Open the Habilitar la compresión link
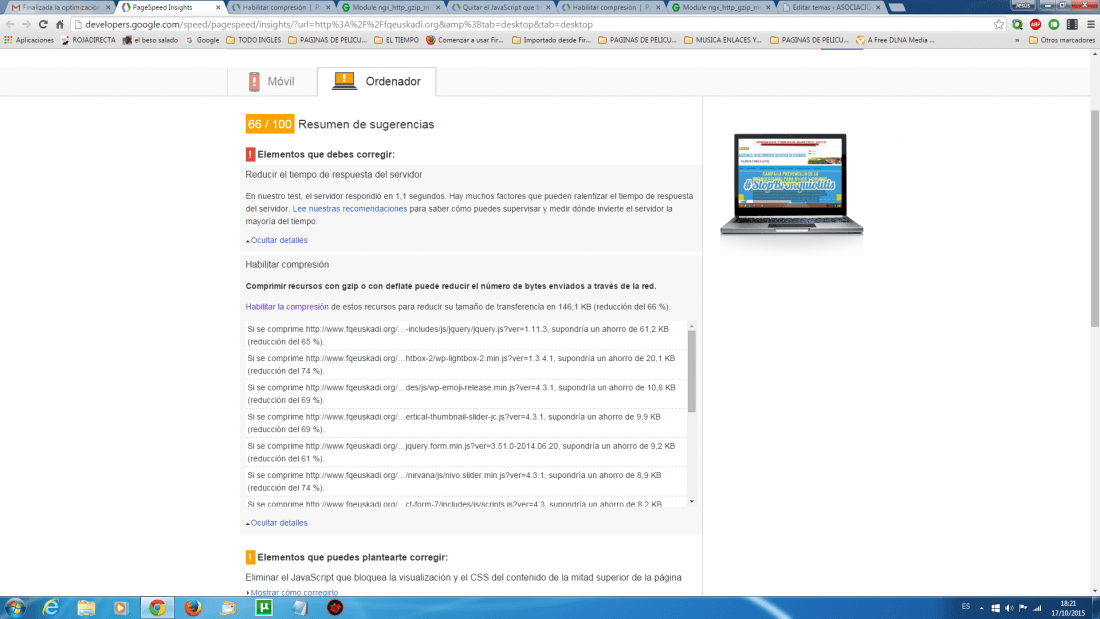The height and width of the screenshot is (619, 1100). (287, 307)
